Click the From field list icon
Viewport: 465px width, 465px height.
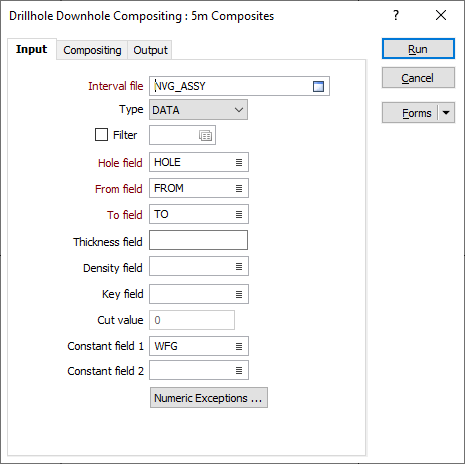coord(239,188)
